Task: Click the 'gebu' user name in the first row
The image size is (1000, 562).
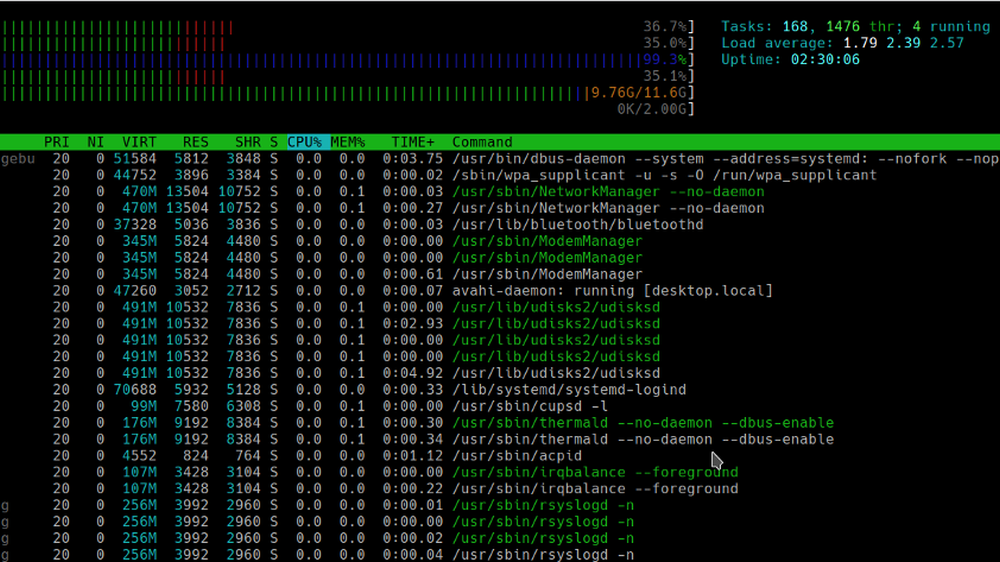Action: (x=18, y=159)
